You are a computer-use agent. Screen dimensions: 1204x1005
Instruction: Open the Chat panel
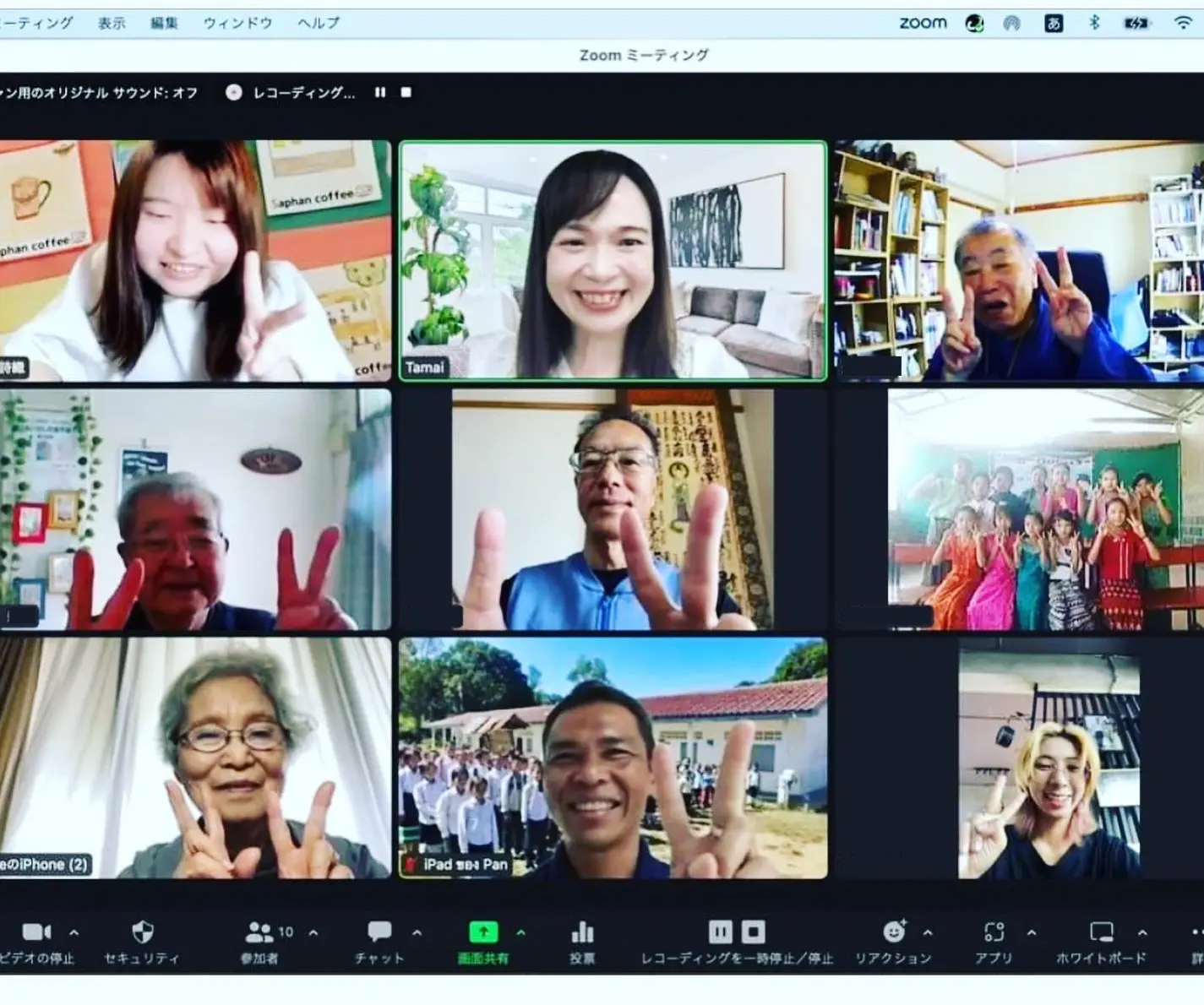tap(379, 932)
